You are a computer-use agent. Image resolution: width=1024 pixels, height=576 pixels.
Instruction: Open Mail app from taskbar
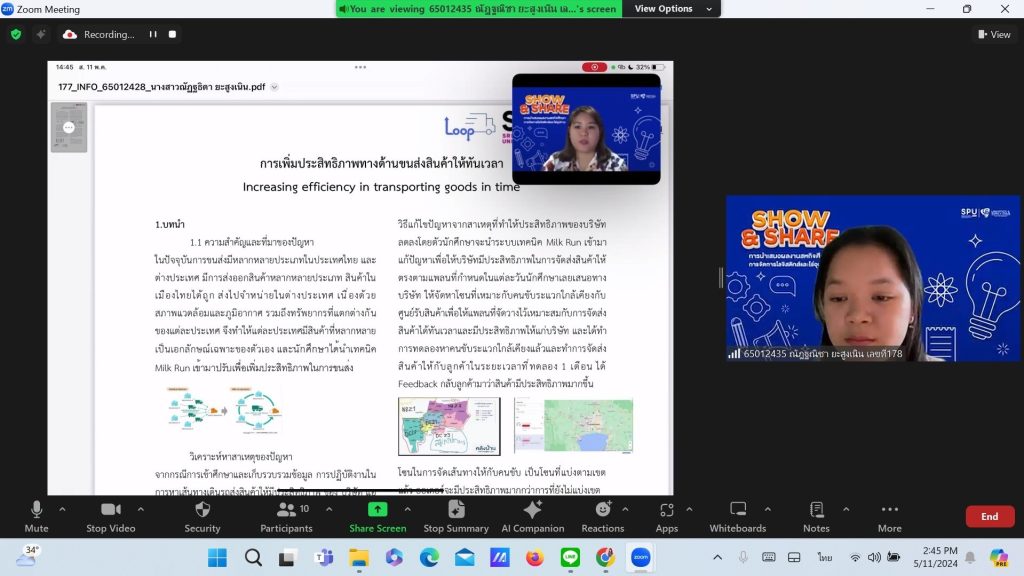464,558
